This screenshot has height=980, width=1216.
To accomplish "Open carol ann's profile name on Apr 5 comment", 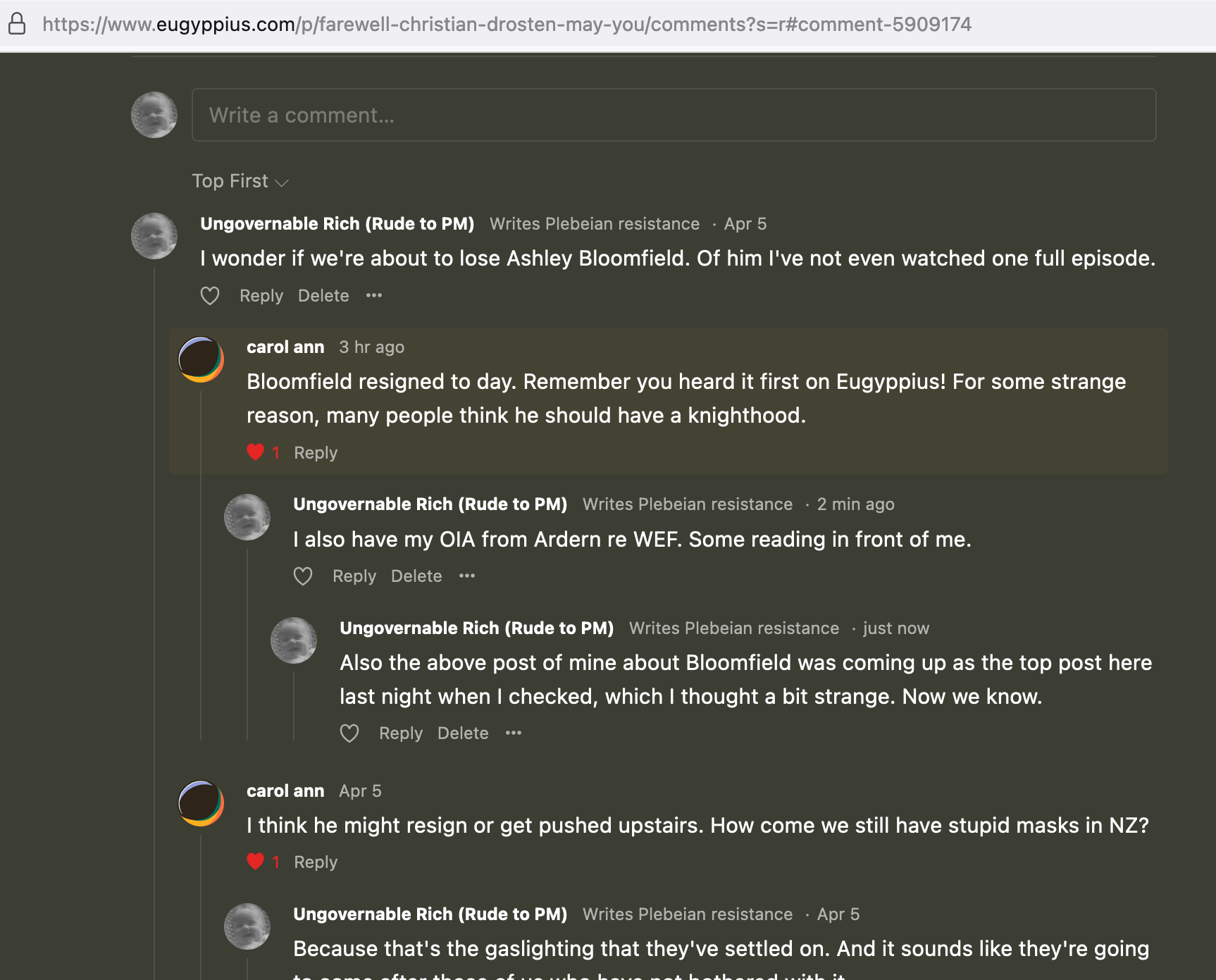I will (x=285, y=791).
